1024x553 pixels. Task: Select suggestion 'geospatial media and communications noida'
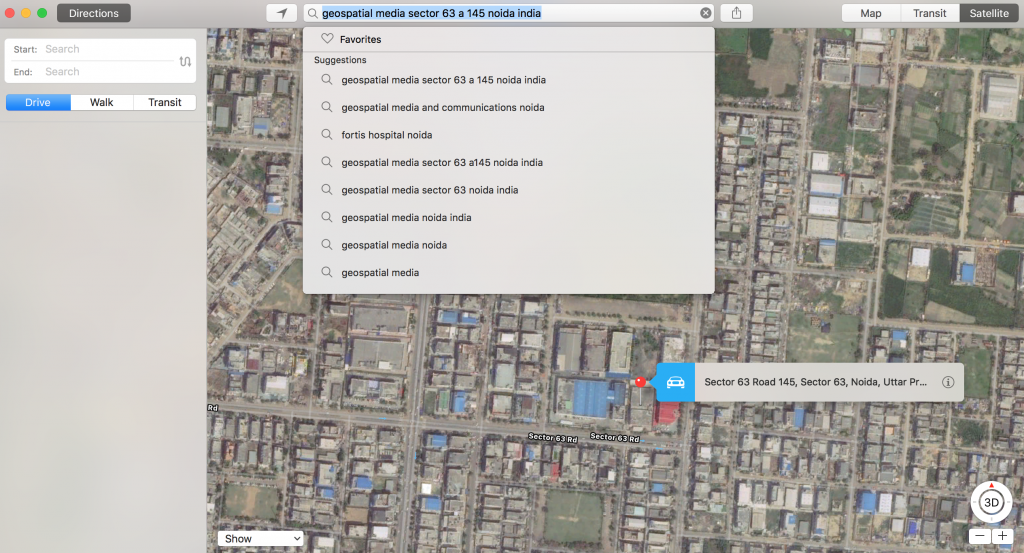tap(508, 107)
